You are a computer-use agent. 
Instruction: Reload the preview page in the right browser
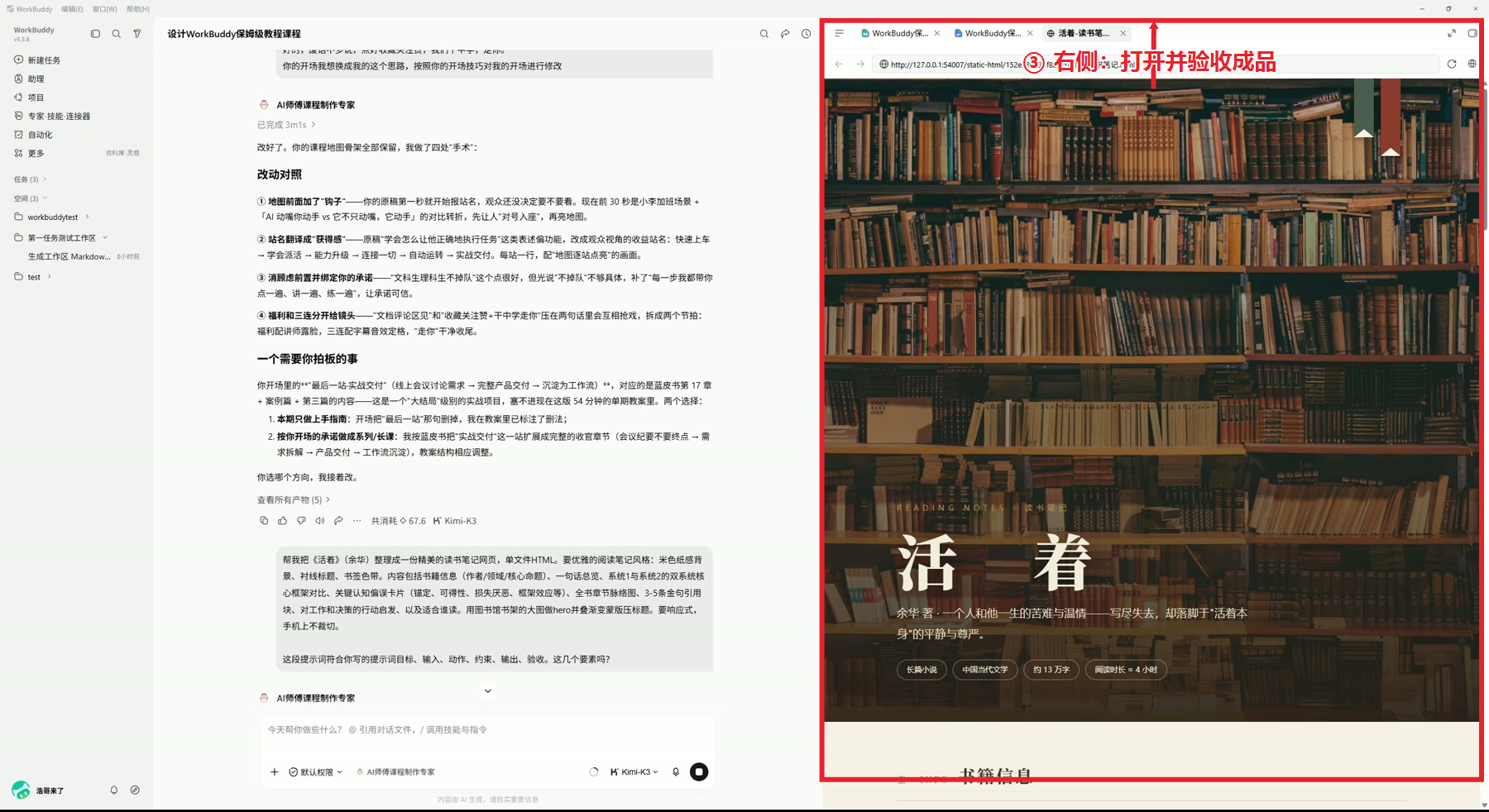(x=1452, y=64)
